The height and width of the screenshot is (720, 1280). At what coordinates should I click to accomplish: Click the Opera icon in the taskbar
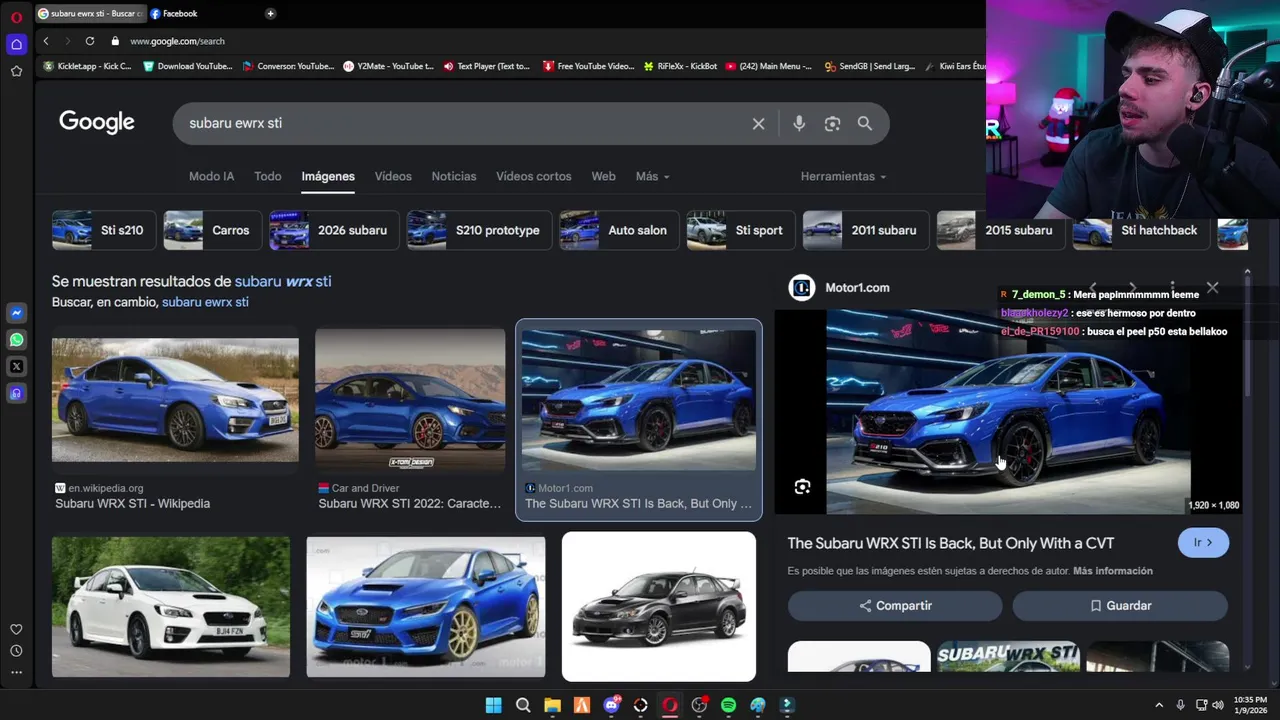670,705
